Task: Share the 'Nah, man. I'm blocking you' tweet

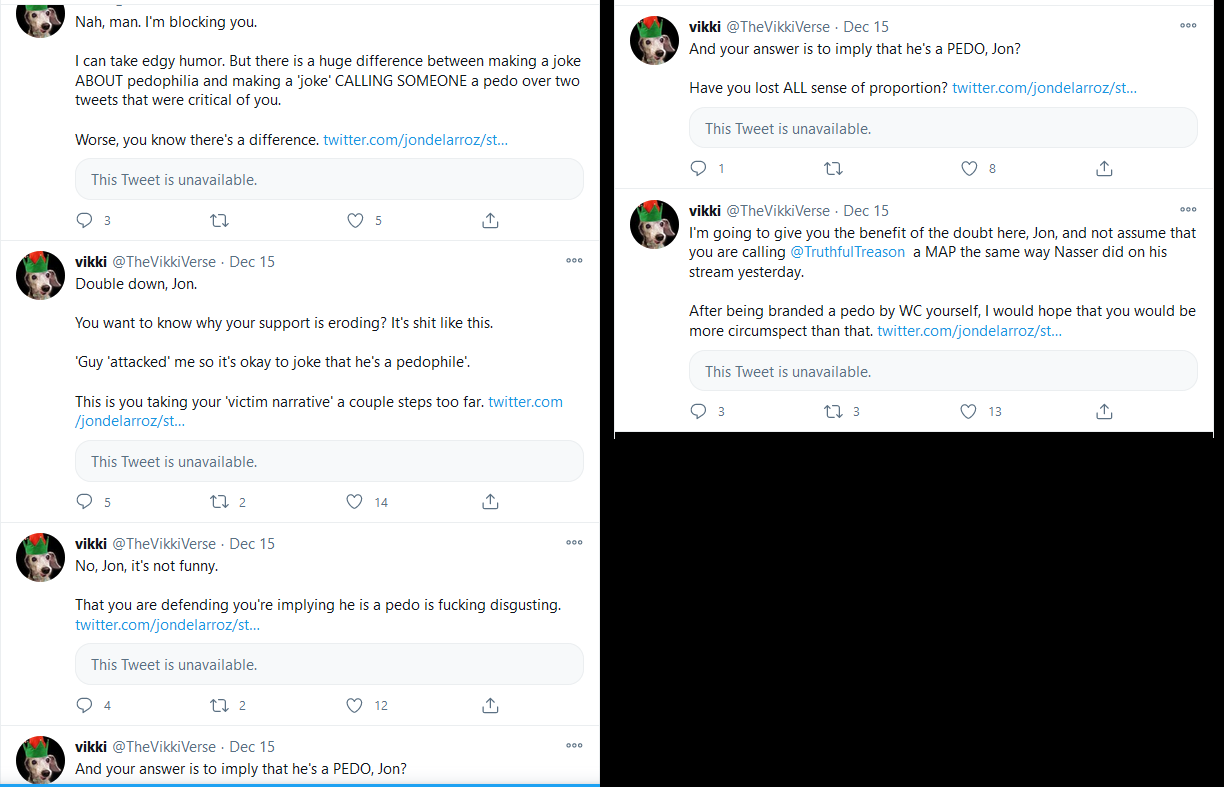Action: click(490, 220)
